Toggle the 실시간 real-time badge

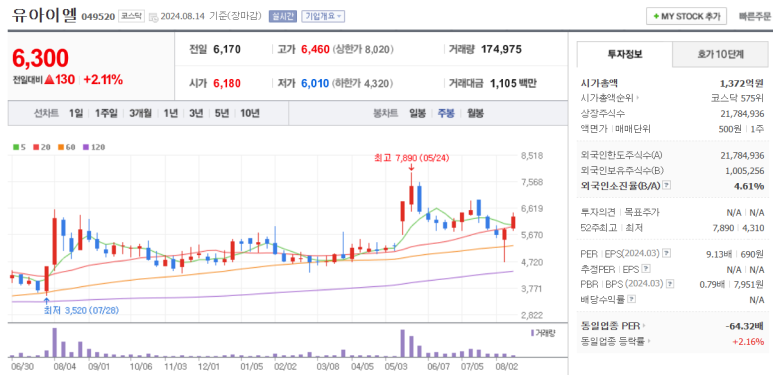(x=282, y=16)
